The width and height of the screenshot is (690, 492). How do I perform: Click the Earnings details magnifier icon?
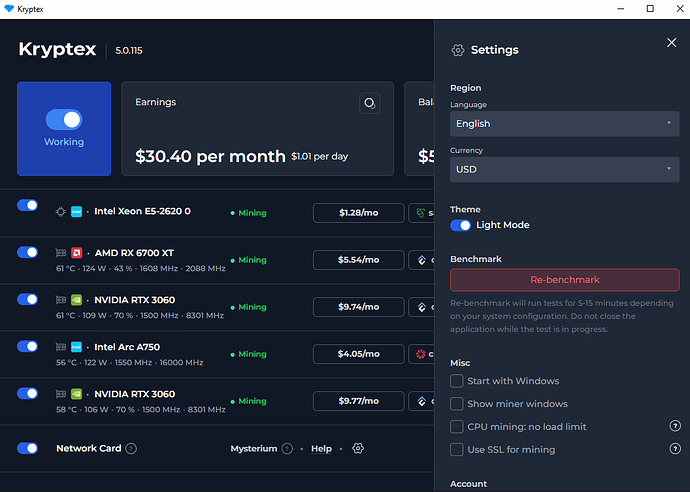coord(369,103)
